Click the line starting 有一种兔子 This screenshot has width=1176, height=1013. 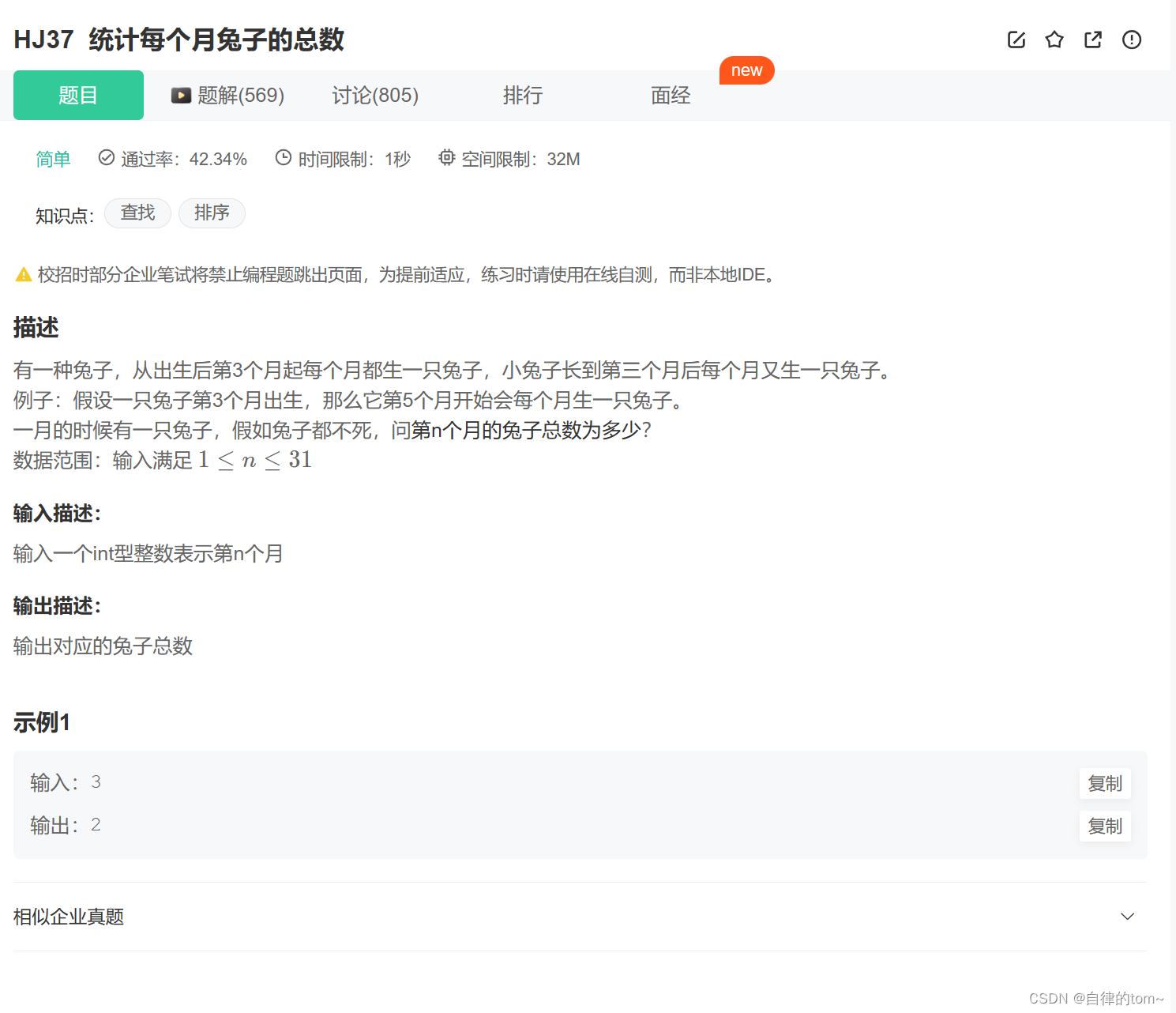(453, 371)
